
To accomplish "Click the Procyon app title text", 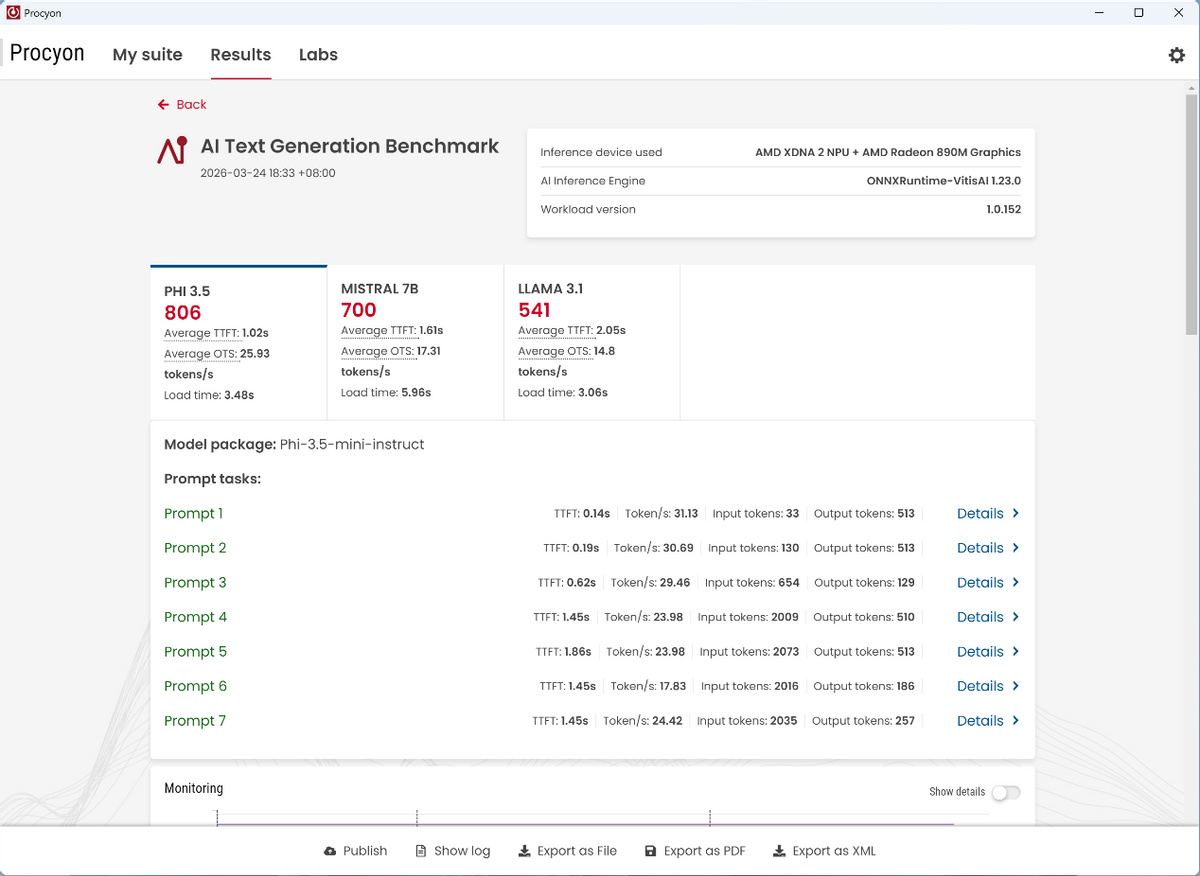I will pos(47,53).
